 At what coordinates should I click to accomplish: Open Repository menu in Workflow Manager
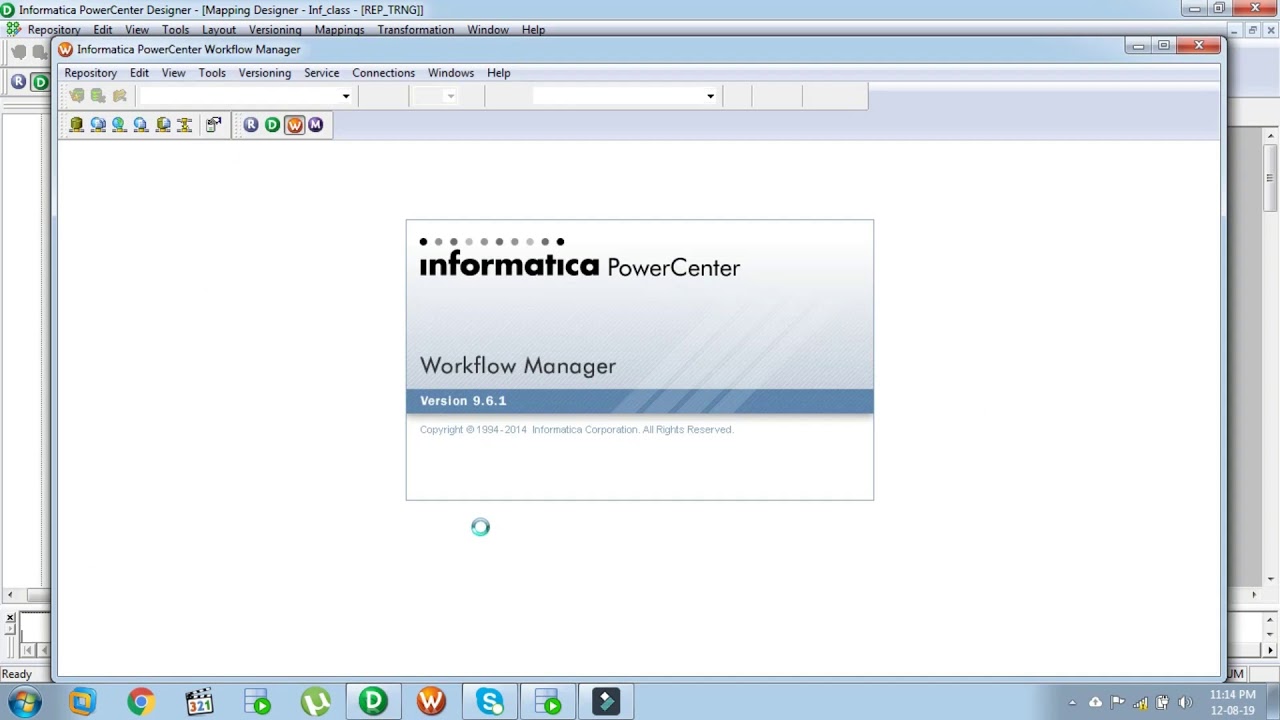click(x=91, y=73)
